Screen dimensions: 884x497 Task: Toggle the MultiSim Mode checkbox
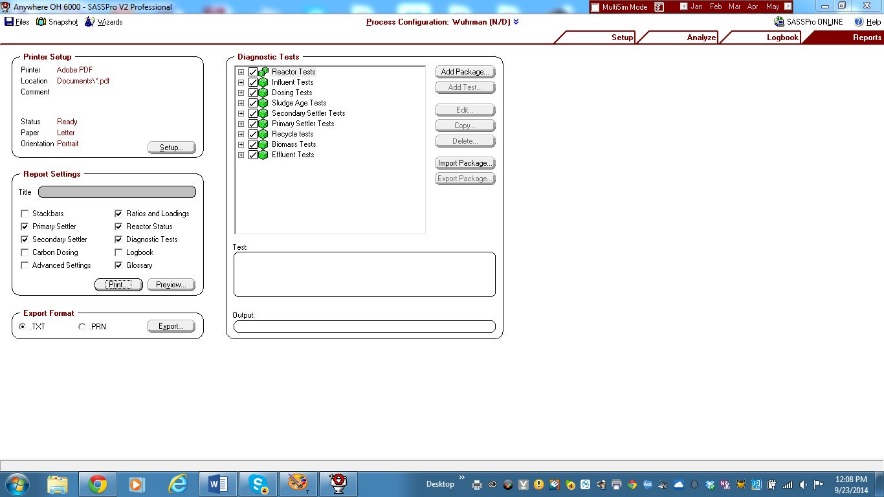595,6
